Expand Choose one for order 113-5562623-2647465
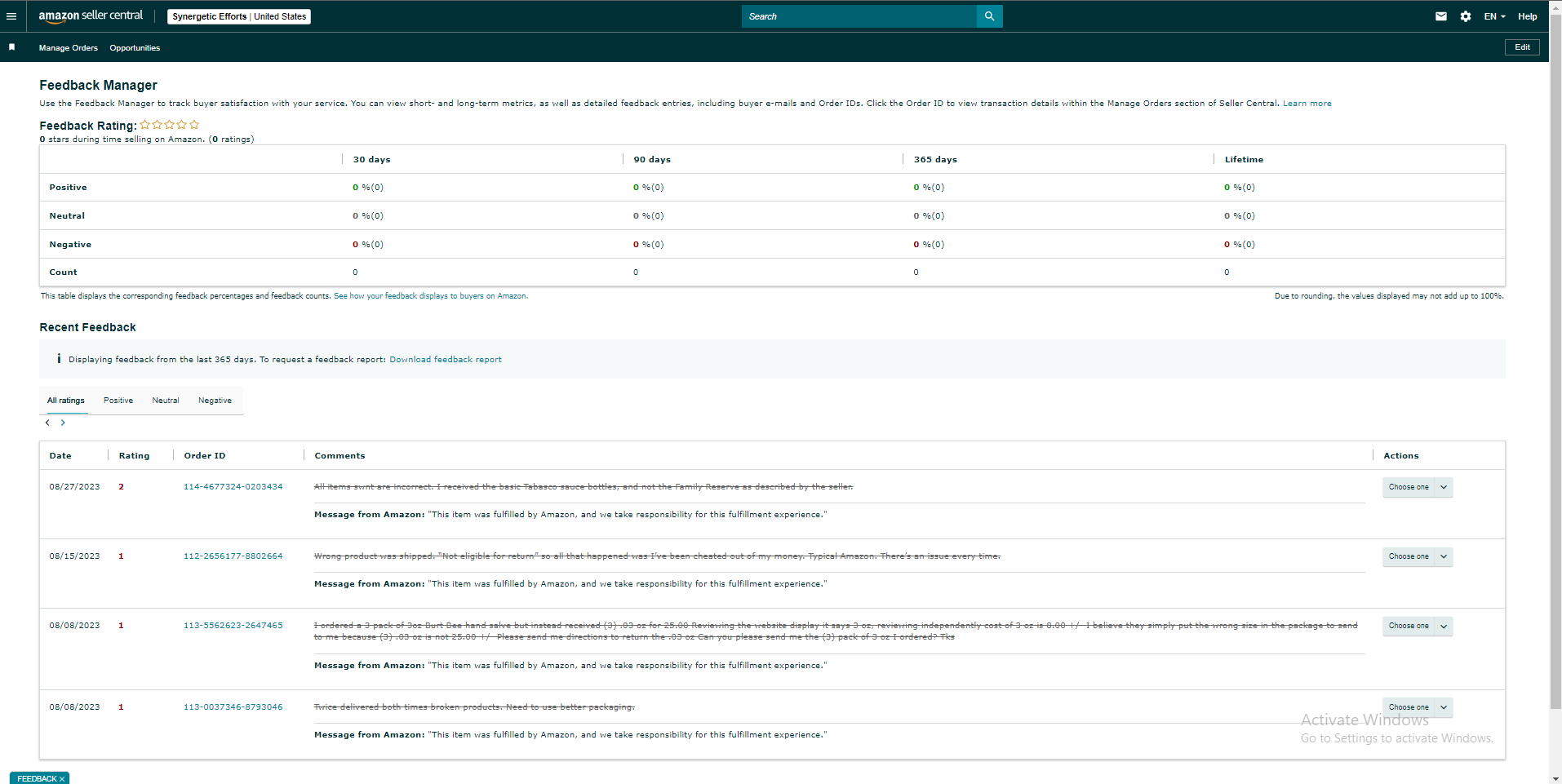Image resolution: width=1562 pixels, height=784 pixels. coord(1418,626)
